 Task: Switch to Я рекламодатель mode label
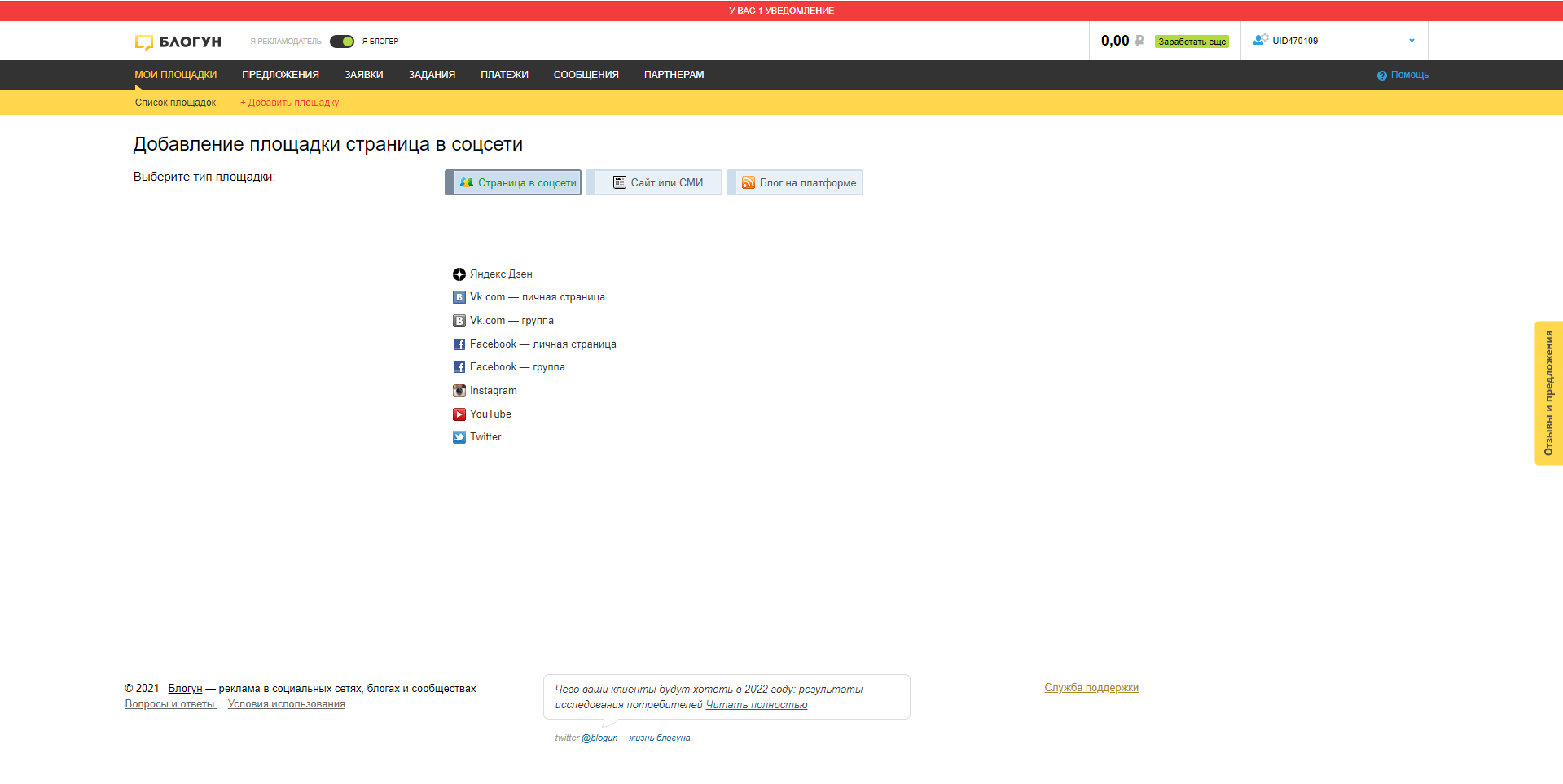click(x=286, y=42)
